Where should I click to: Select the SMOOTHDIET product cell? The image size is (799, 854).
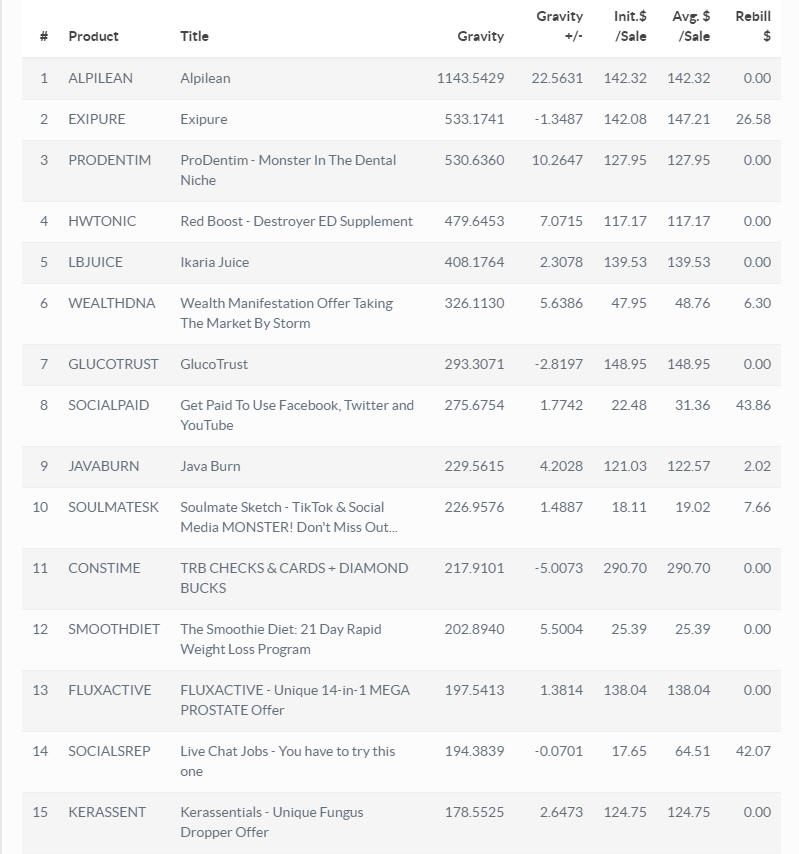[114, 629]
